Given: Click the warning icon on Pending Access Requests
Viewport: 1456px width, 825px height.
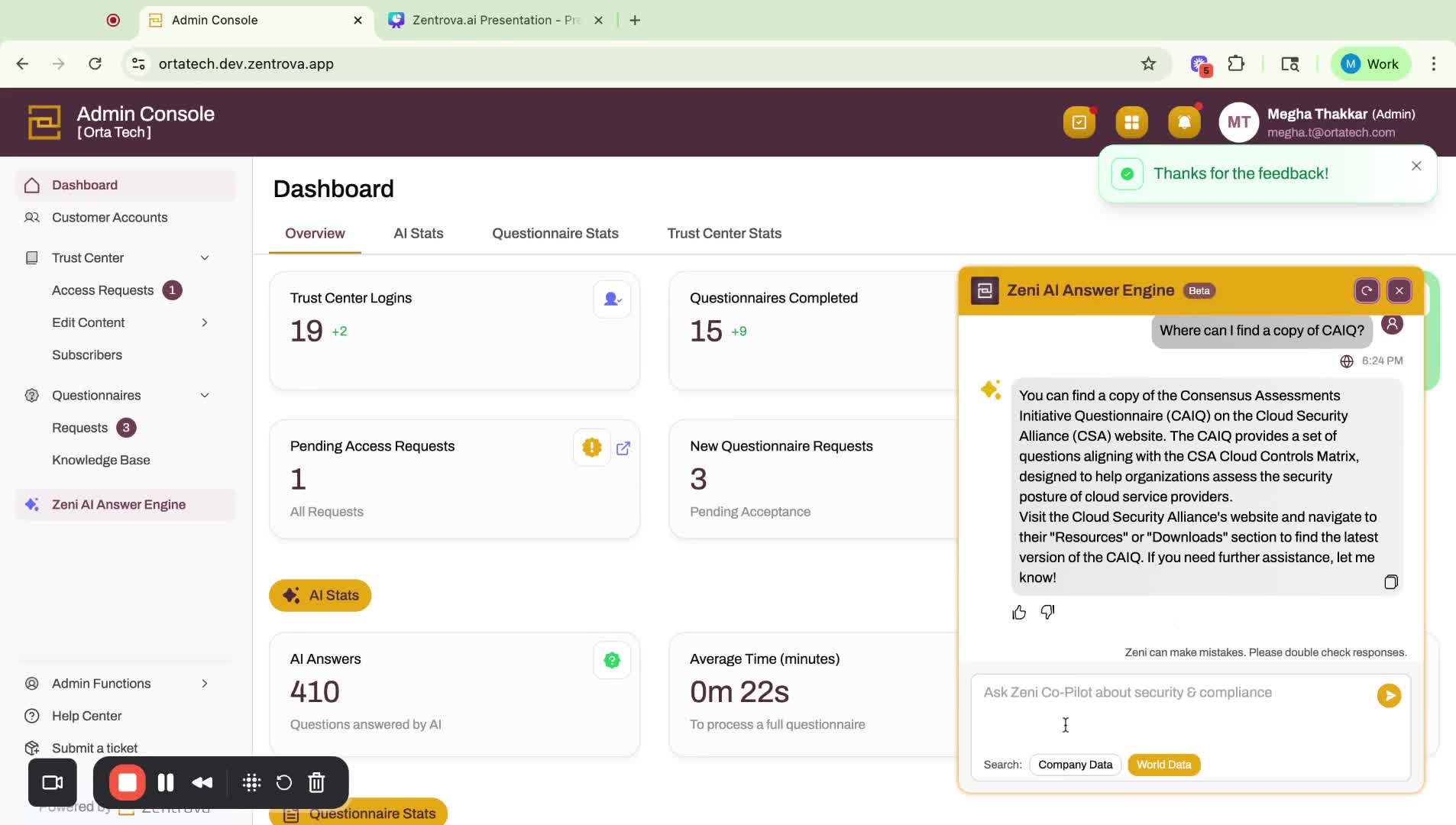Looking at the screenshot, I should tap(591, 448).
